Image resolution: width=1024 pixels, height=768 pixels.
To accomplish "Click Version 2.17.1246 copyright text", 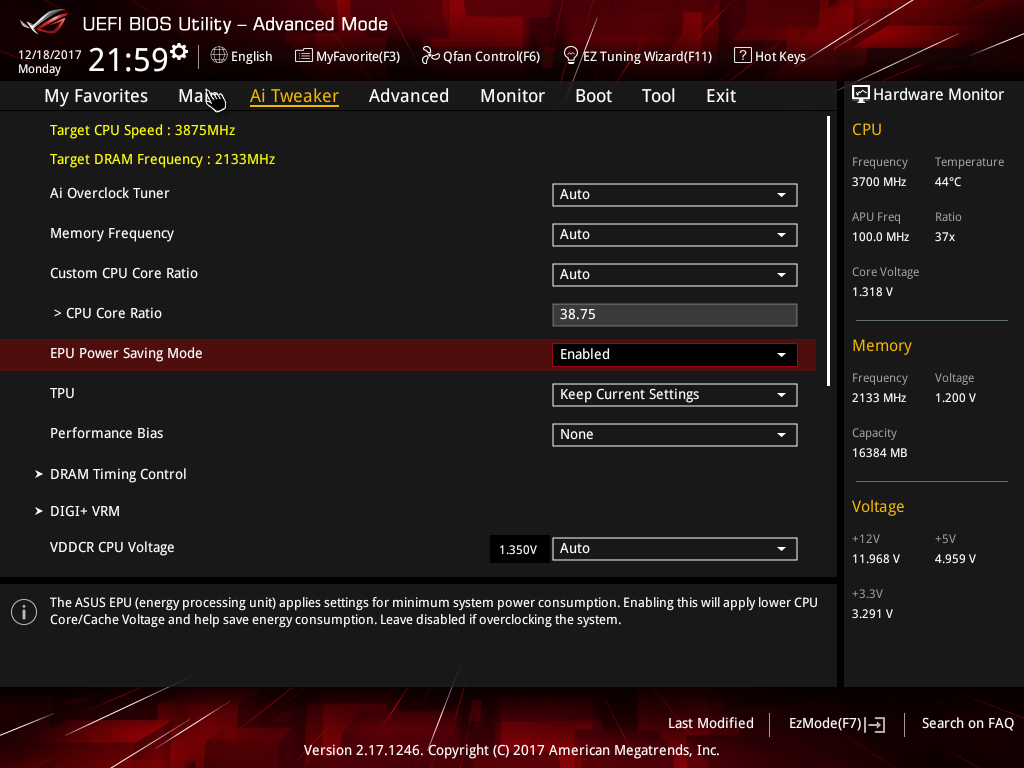I will 511,750.
